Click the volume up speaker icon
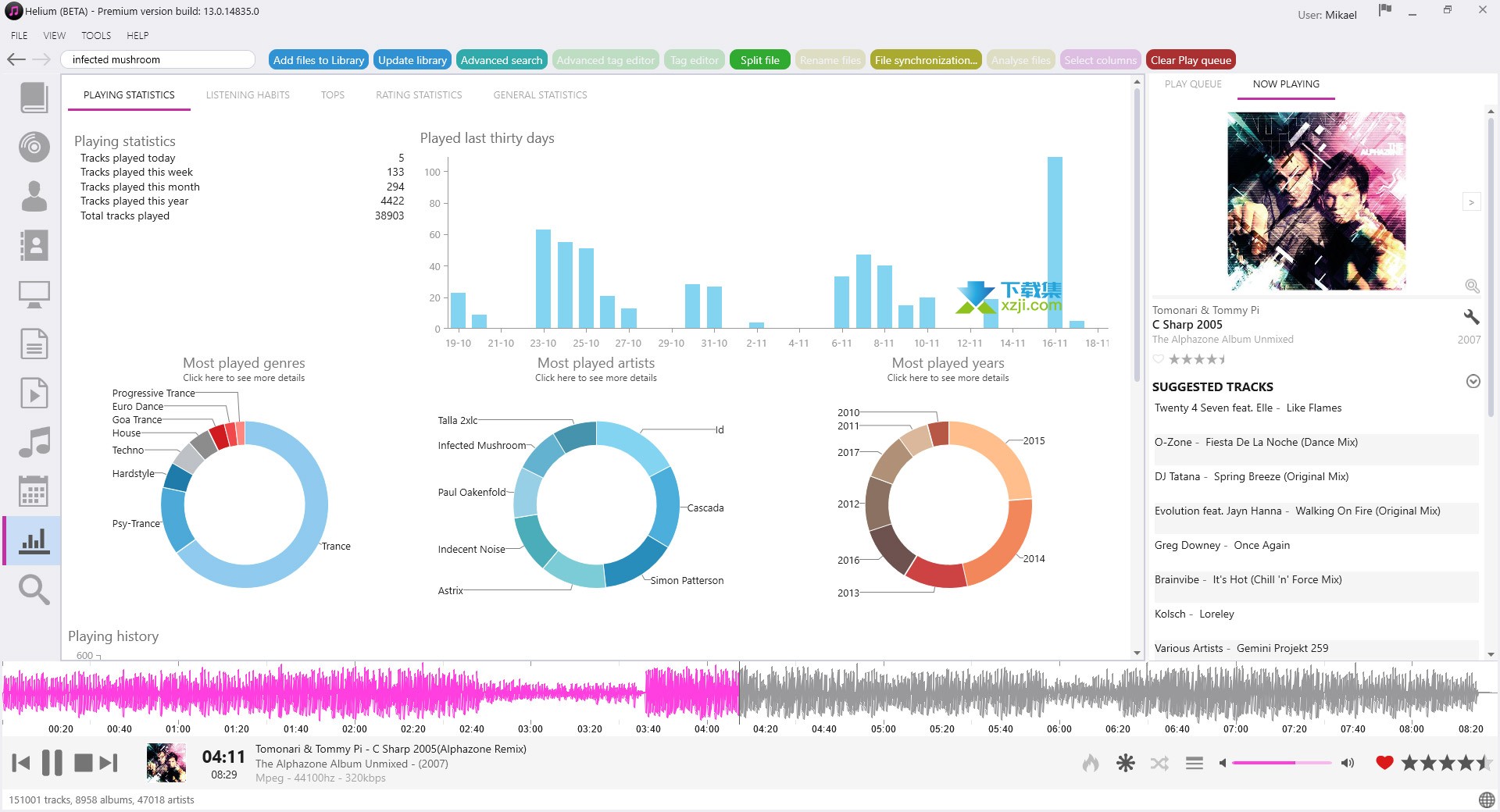The image size is (1500, 812). point(1348,763)
